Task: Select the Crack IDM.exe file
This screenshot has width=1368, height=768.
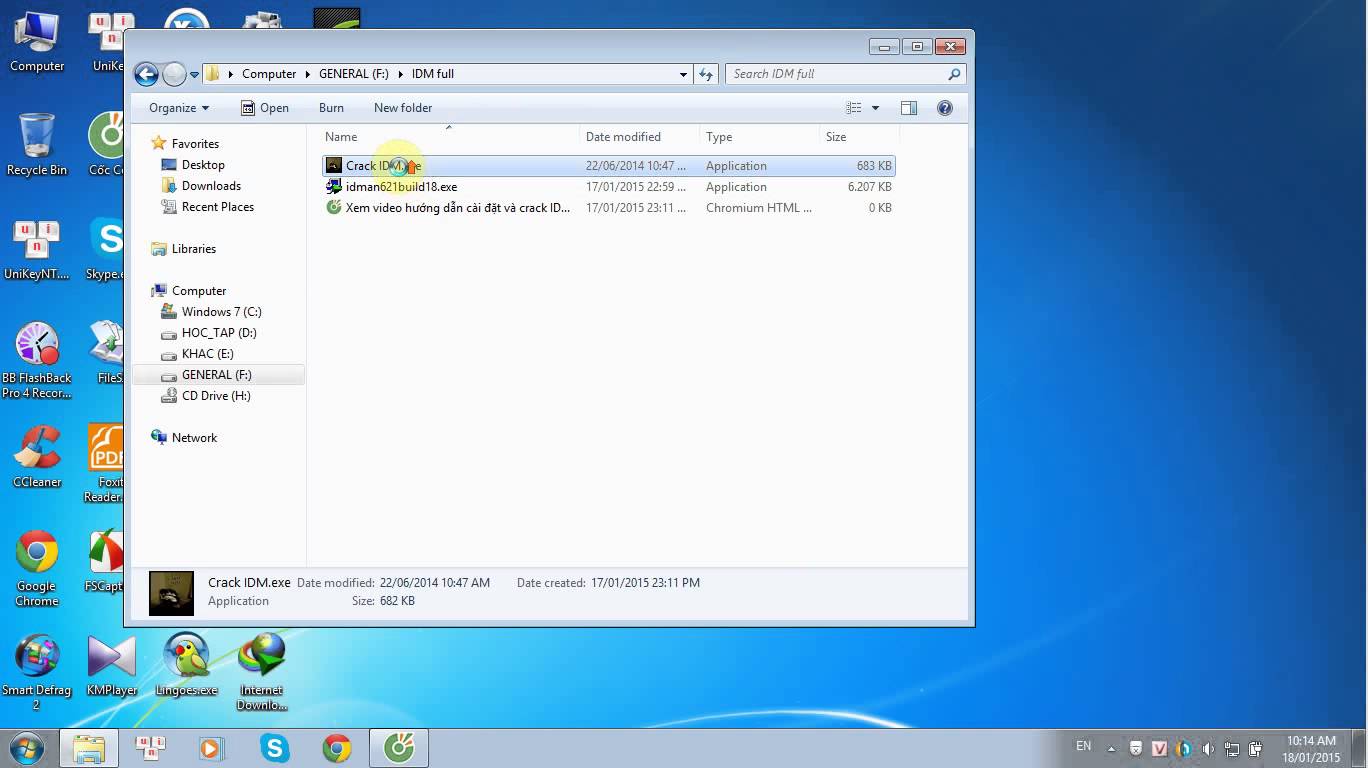Action: click(608, 166)
